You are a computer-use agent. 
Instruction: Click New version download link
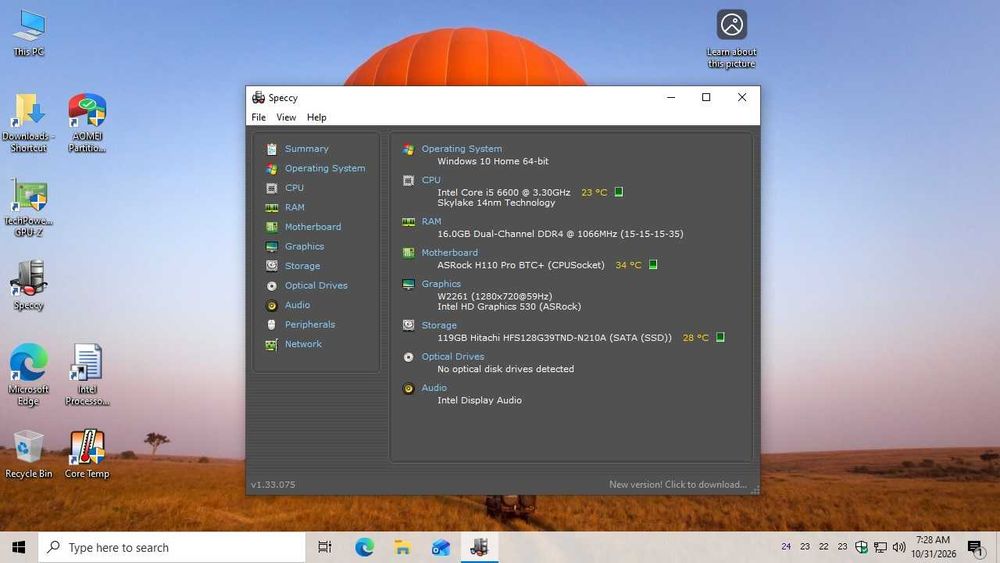(677, 485)
